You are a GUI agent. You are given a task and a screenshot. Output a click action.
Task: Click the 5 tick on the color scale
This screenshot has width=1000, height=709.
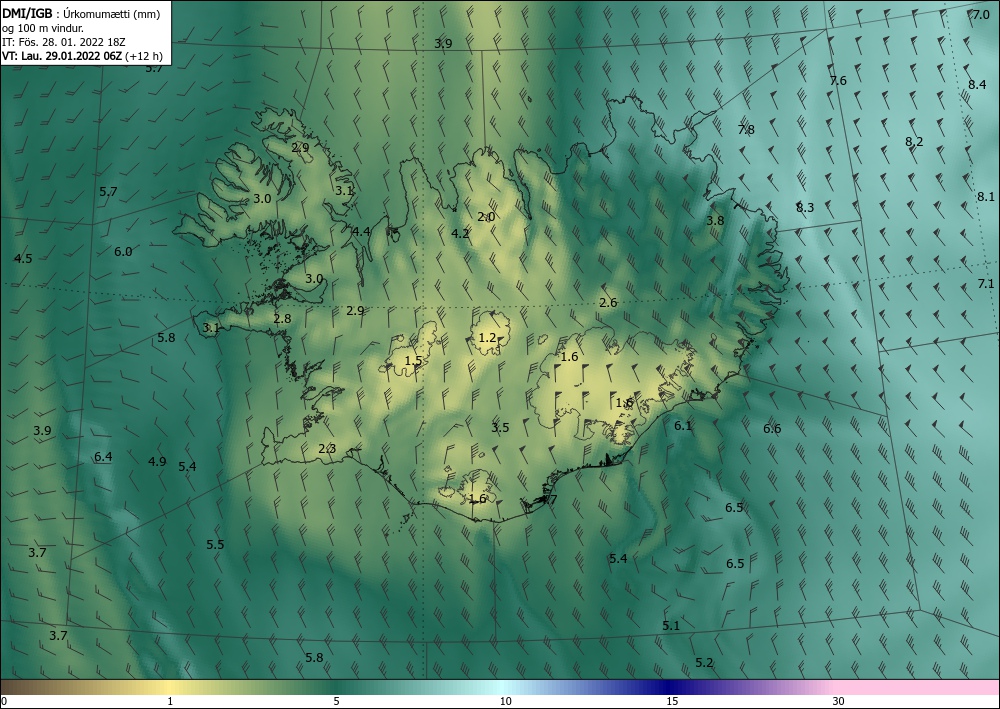pos(336,701)
